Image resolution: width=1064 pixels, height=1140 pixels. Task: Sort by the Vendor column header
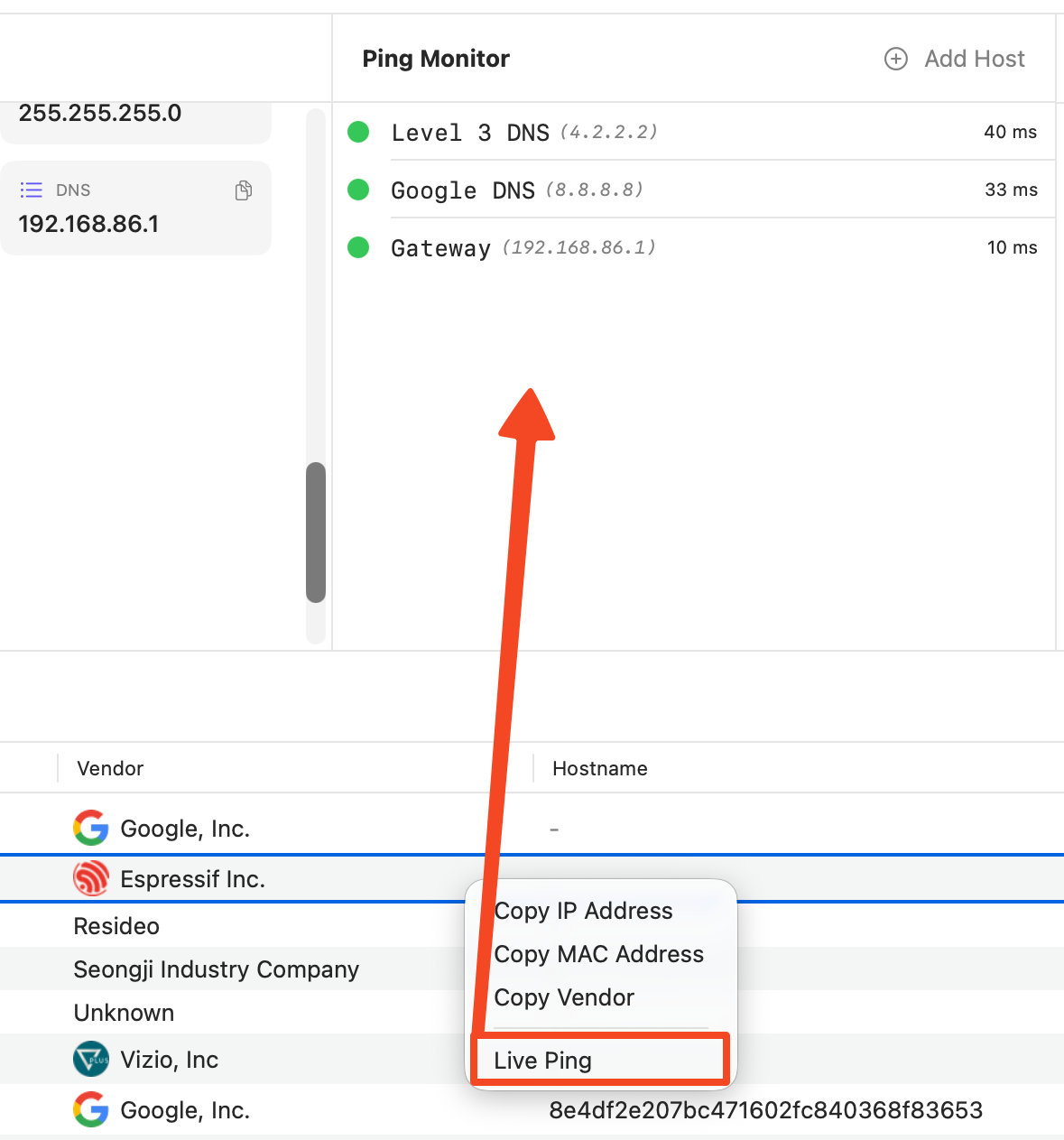click(x=110, y=768)
